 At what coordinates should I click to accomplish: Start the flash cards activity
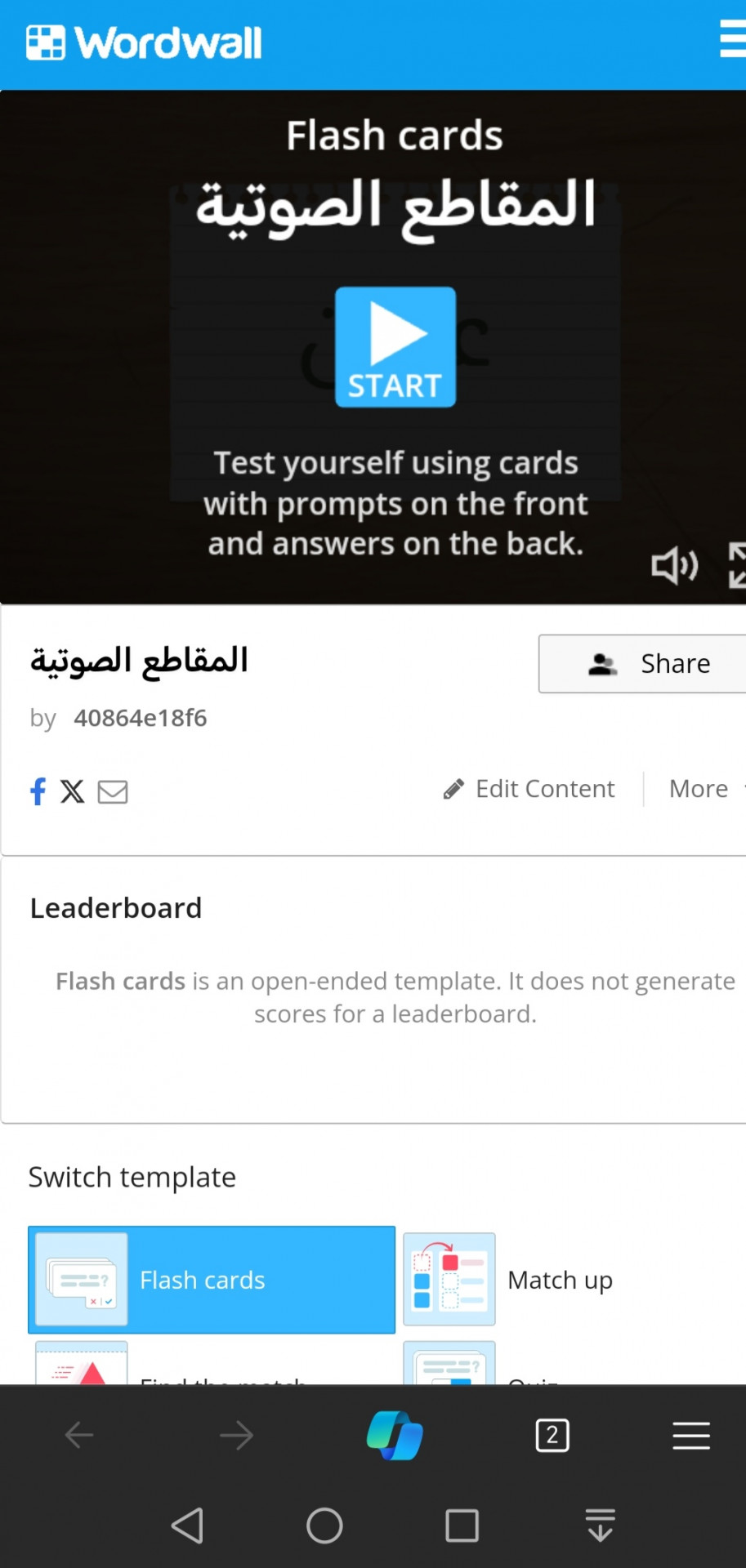click(x=395, y=347)
